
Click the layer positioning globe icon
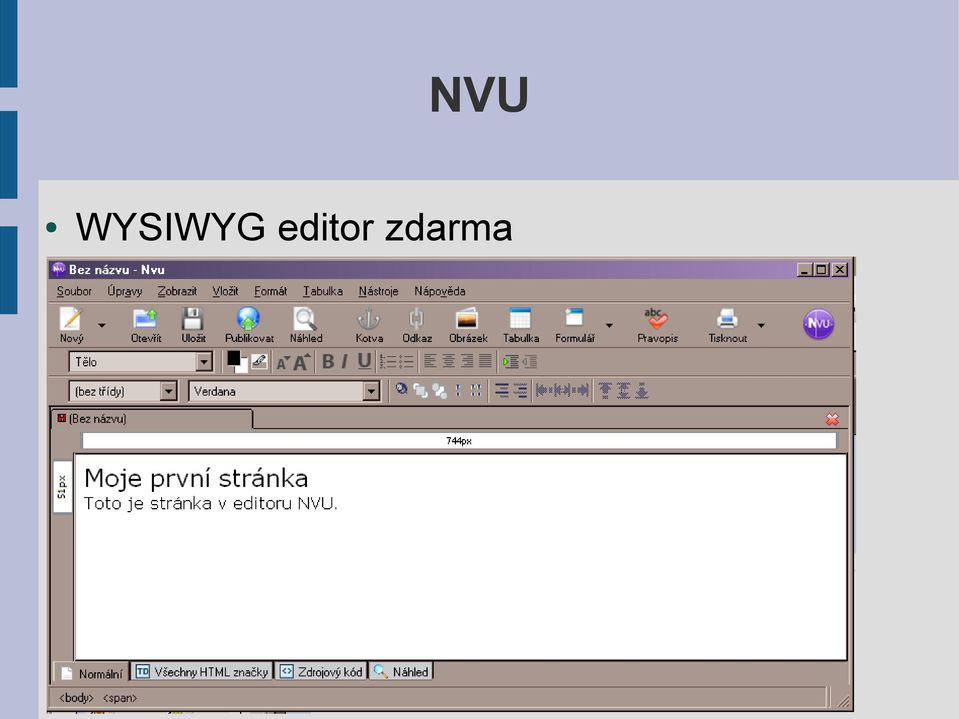401,389
